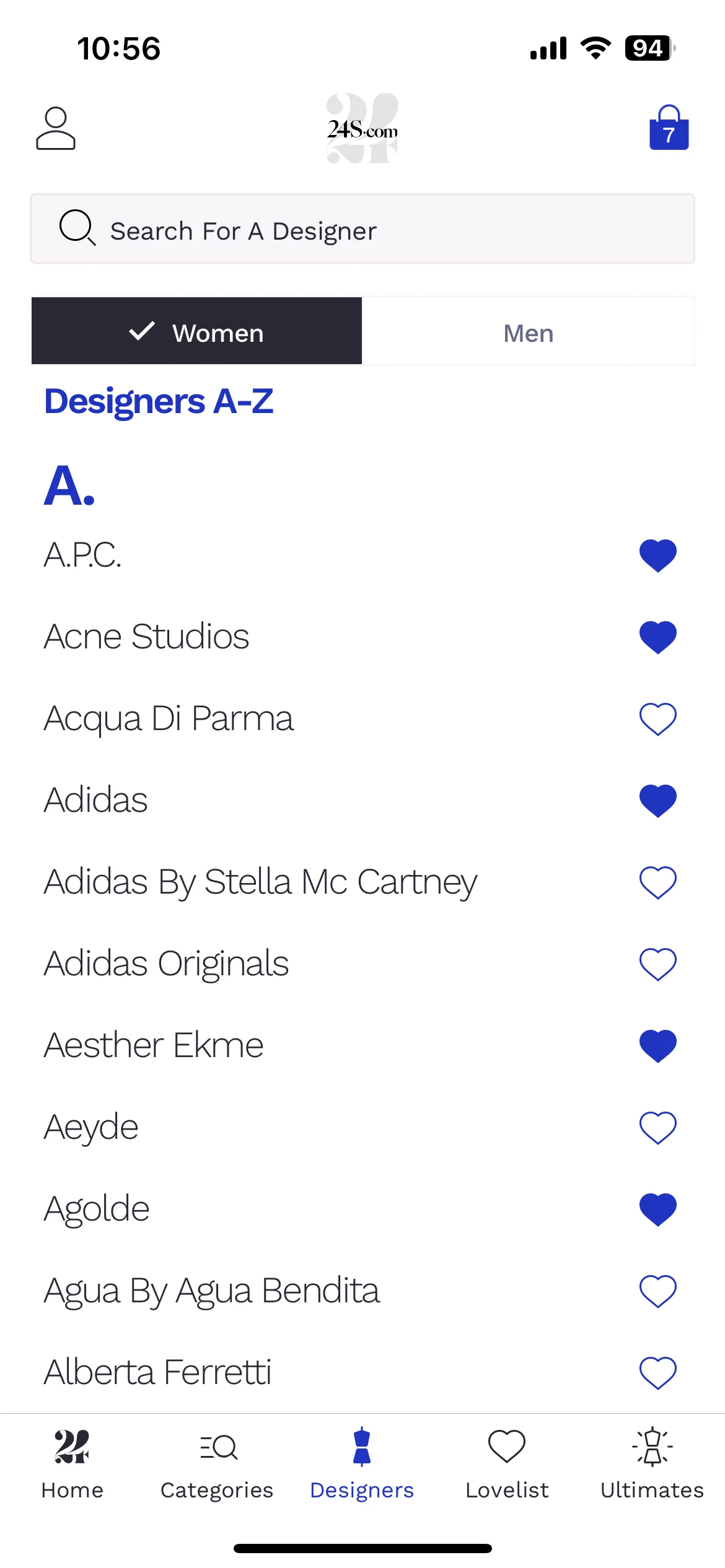Favorite Adidas Originals via heart icon
Viewport: 725px width, 1568px height.
point(657,964)
